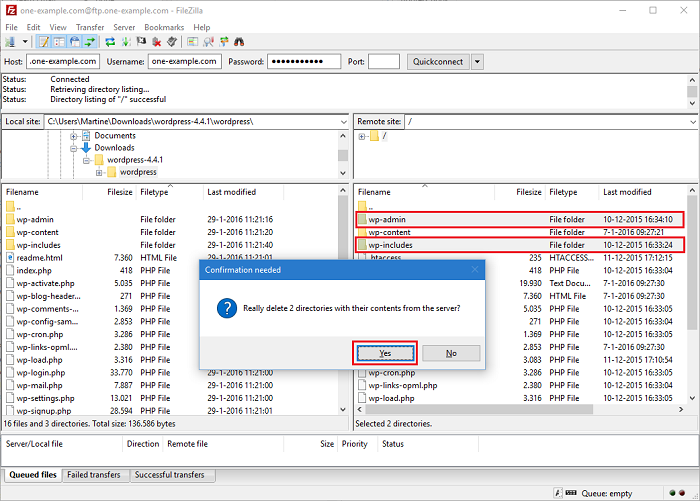This screenshot has width=700, height=501.
Task: Switch to Failed transfers tab
Action: coord(94,475)
